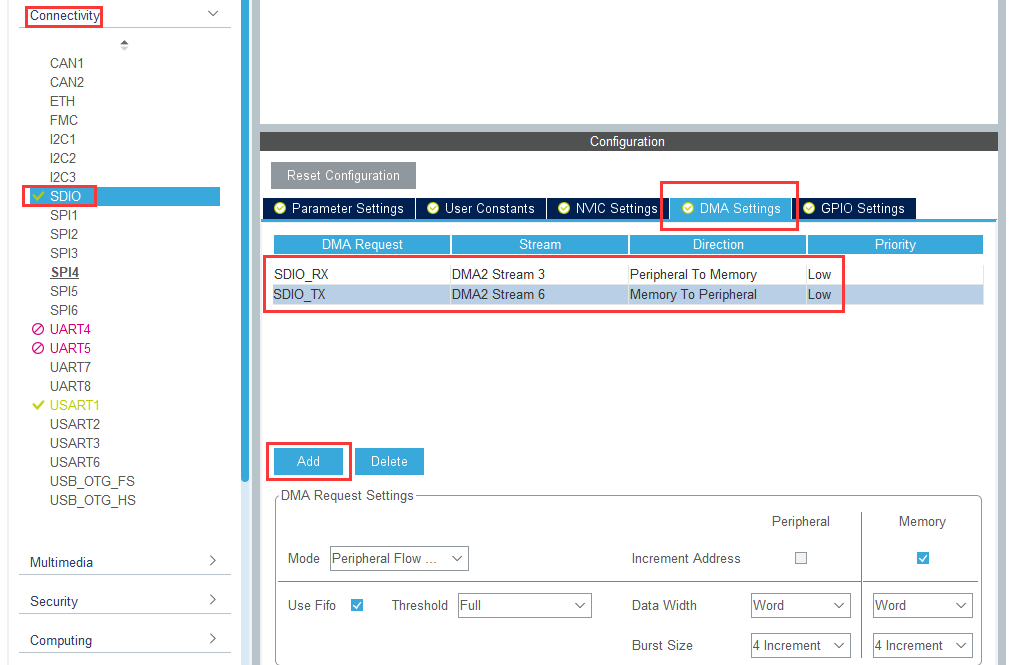Image resolution: width=1009 pixels, height=665 pixels.
Task: Click the Reset Configuration button
Action: click(x=343, y=175)
